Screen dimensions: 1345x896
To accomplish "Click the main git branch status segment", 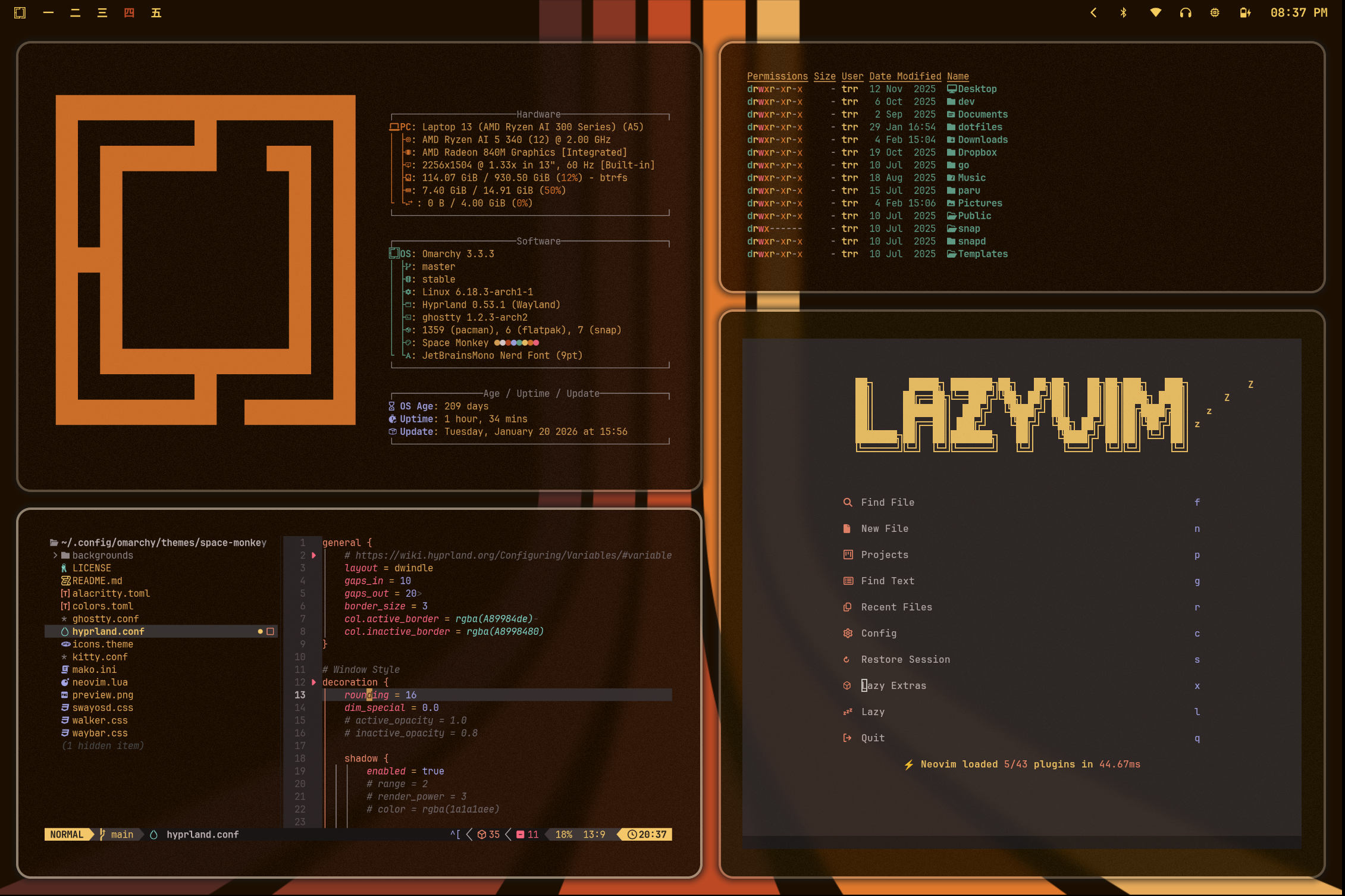I will click(x=117, y=834).
